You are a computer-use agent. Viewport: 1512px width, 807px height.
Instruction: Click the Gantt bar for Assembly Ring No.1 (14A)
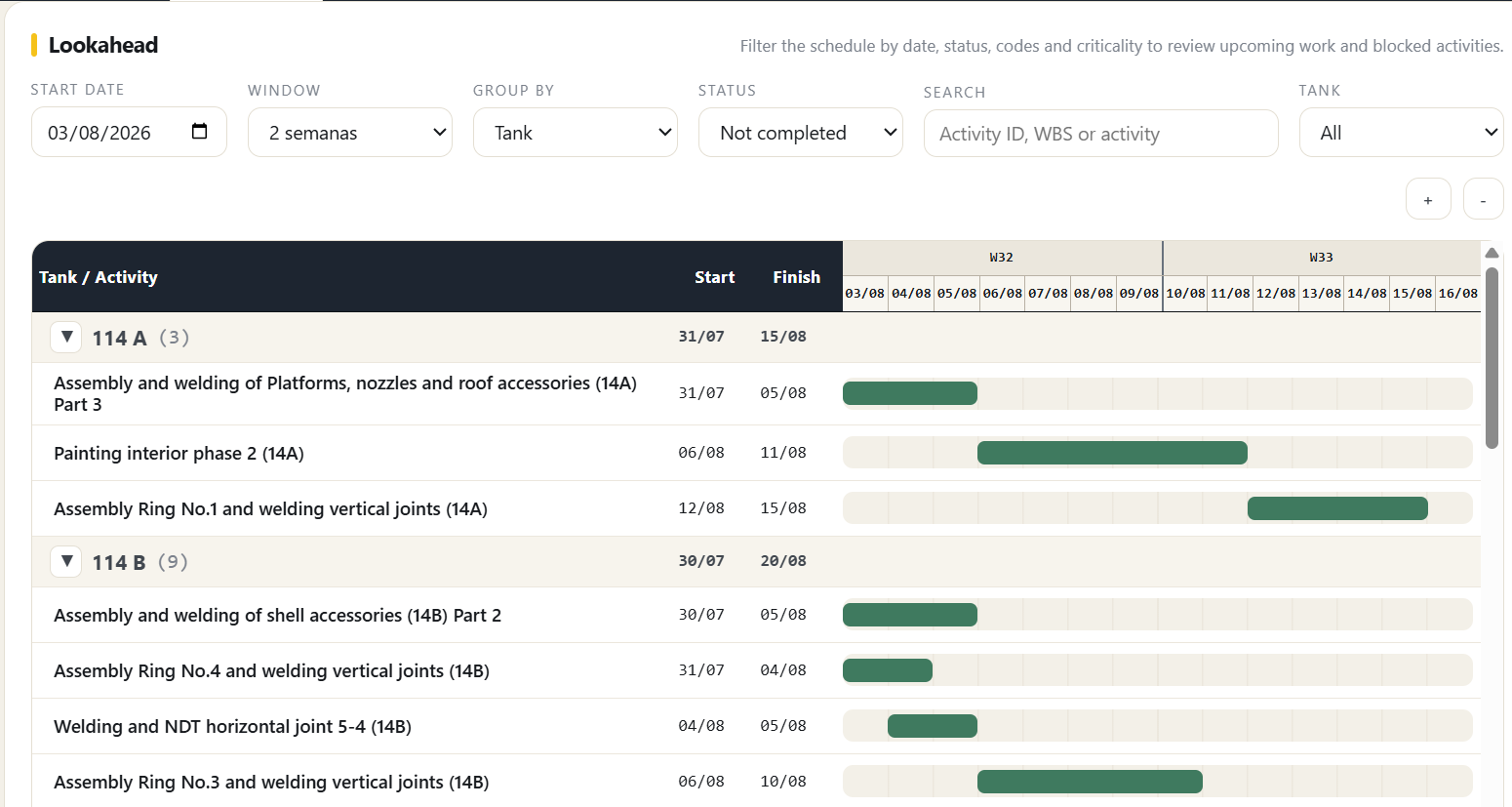1337,508
